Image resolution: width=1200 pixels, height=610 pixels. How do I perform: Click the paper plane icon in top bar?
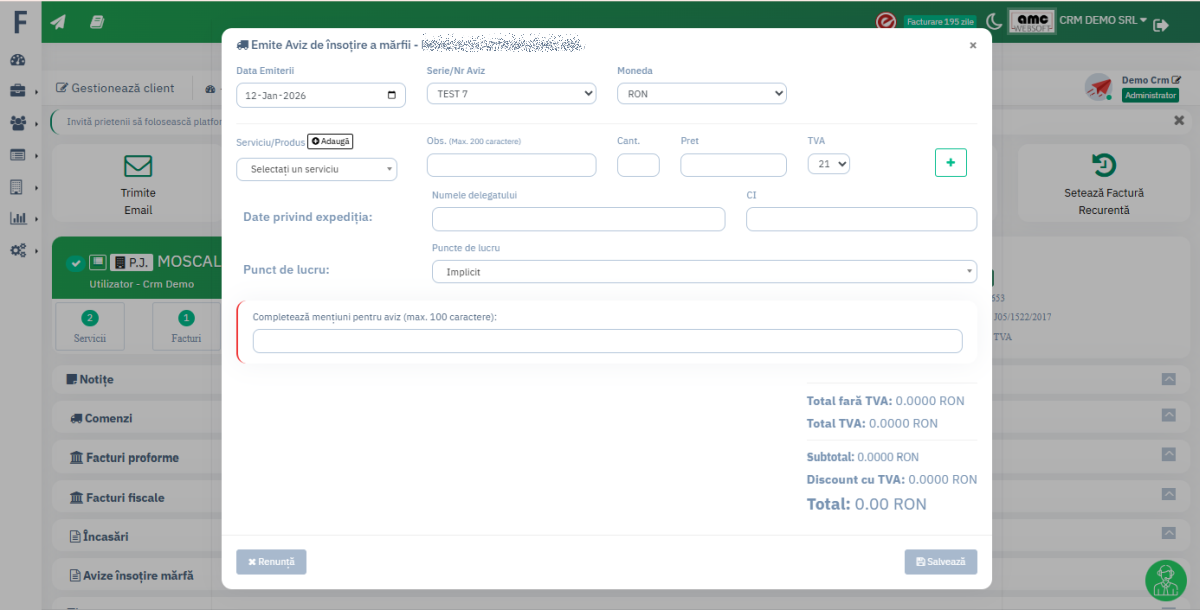click(x=58, y=21)
